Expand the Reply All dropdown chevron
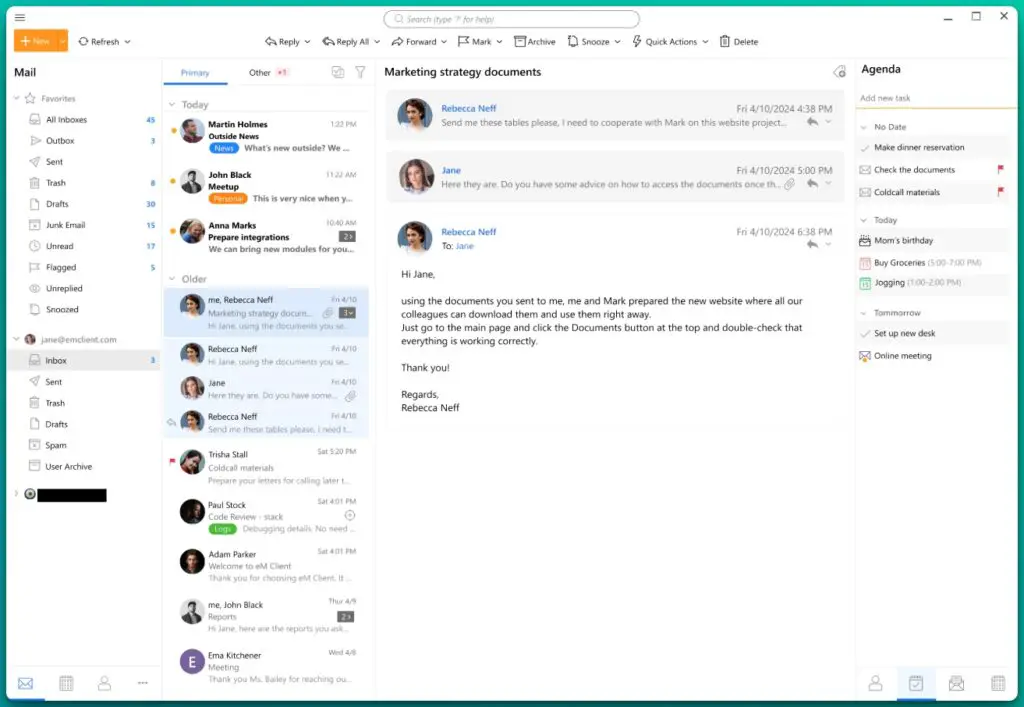This screenshot has height=707, width=1024. (379, 41)
